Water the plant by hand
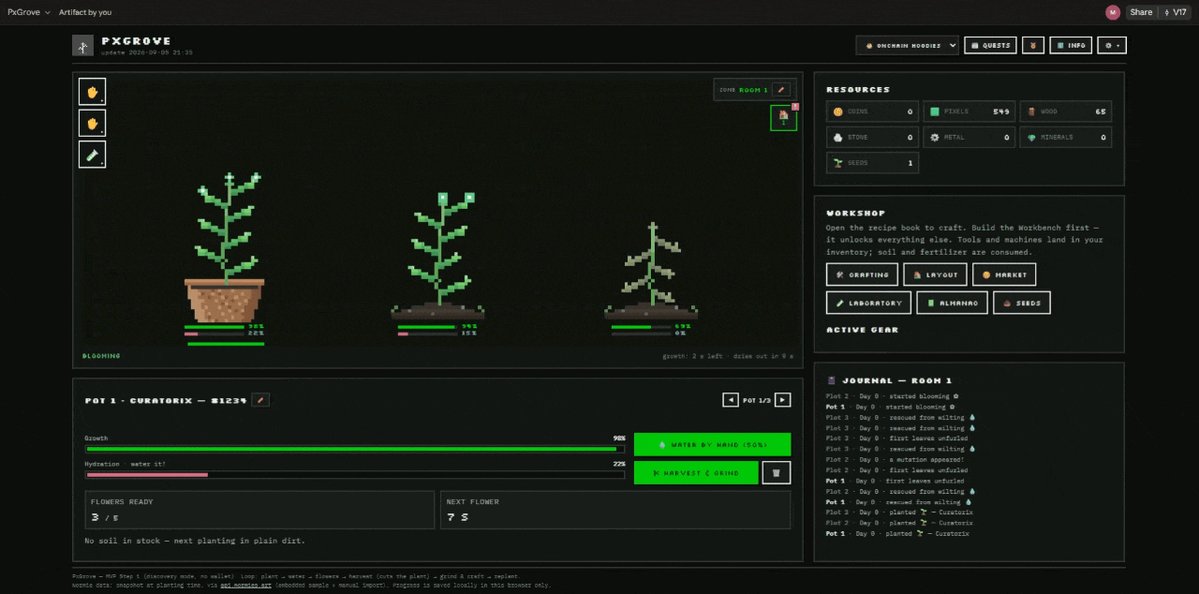1199x594 pixels. (712, 444)
